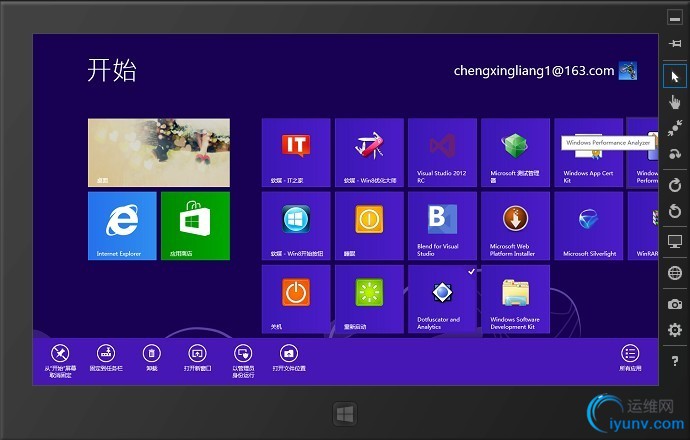Click the orange 睡眠 sleep tile

click(369, 226)
